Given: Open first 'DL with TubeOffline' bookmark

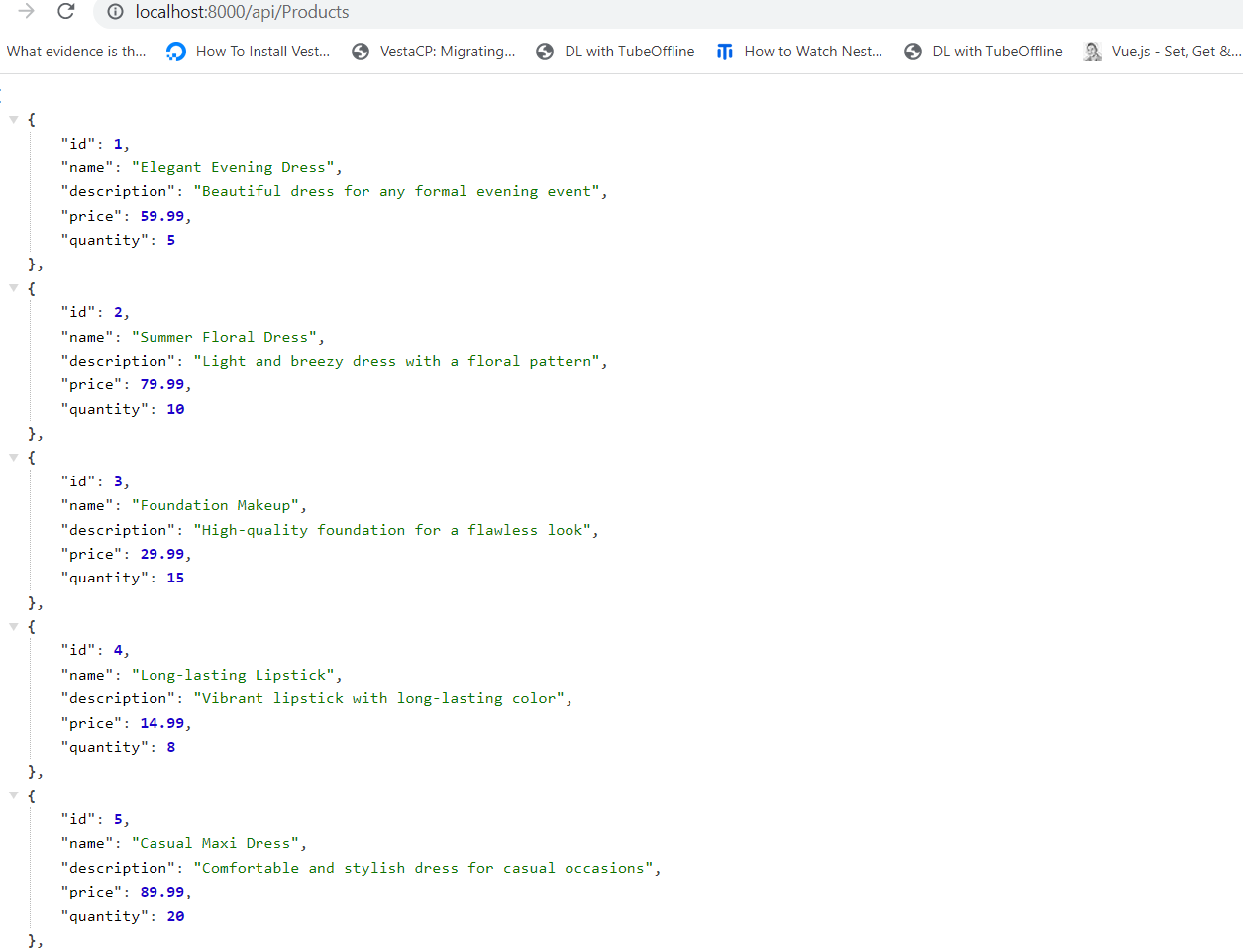Looking at the screenshot, I should click(x=615, y=52).
